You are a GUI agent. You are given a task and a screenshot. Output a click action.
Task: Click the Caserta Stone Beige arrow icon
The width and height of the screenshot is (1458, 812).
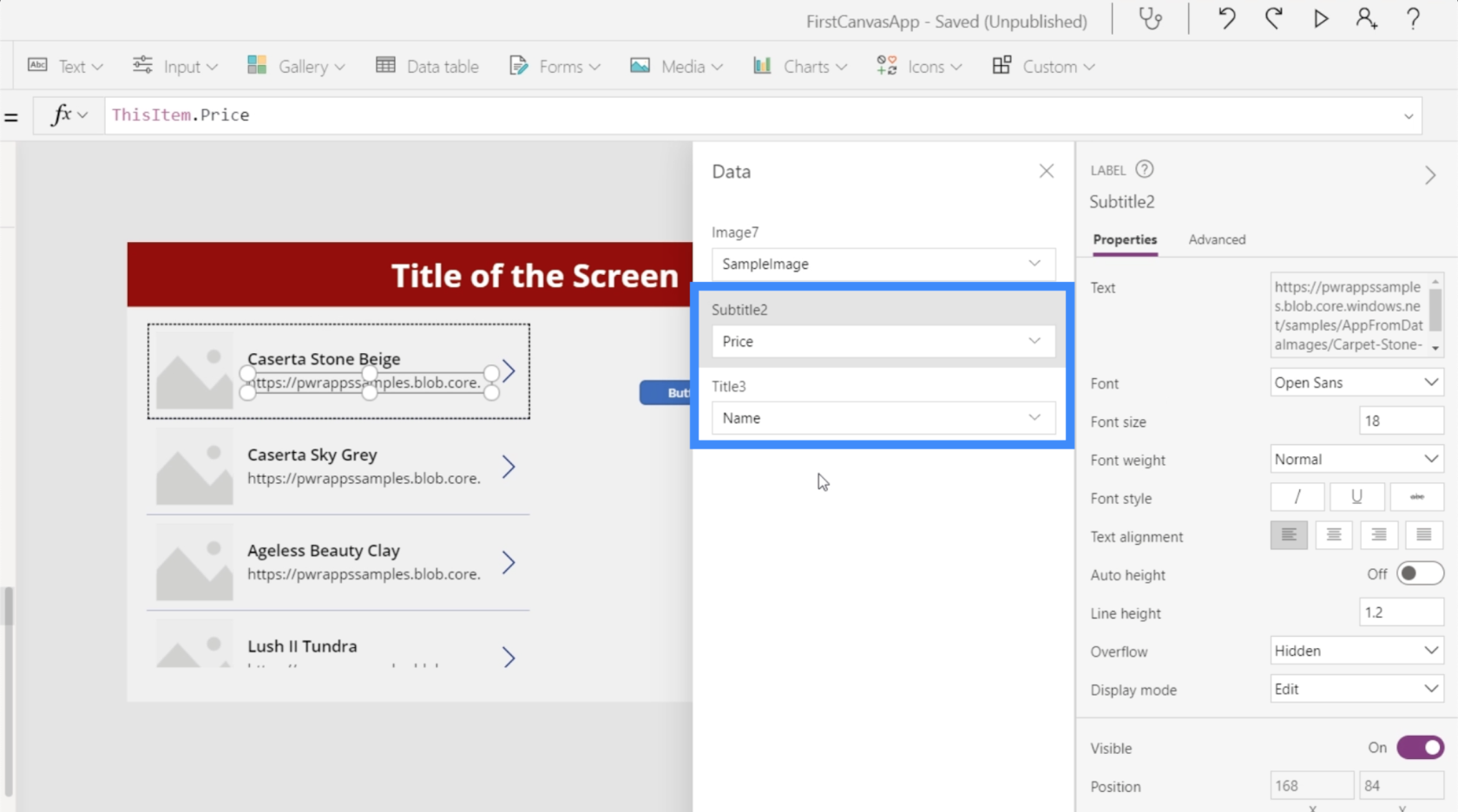(509, 371)
